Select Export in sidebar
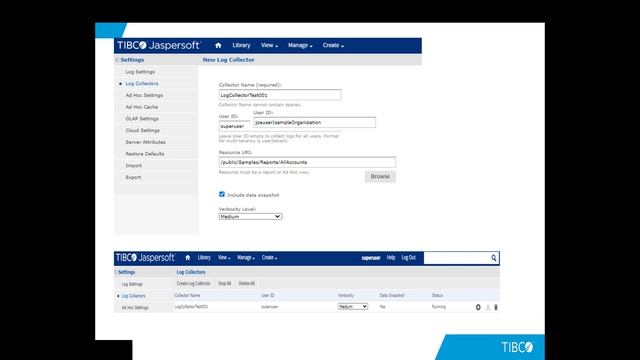Screen dimensions: 640x360 pos(133,178)
